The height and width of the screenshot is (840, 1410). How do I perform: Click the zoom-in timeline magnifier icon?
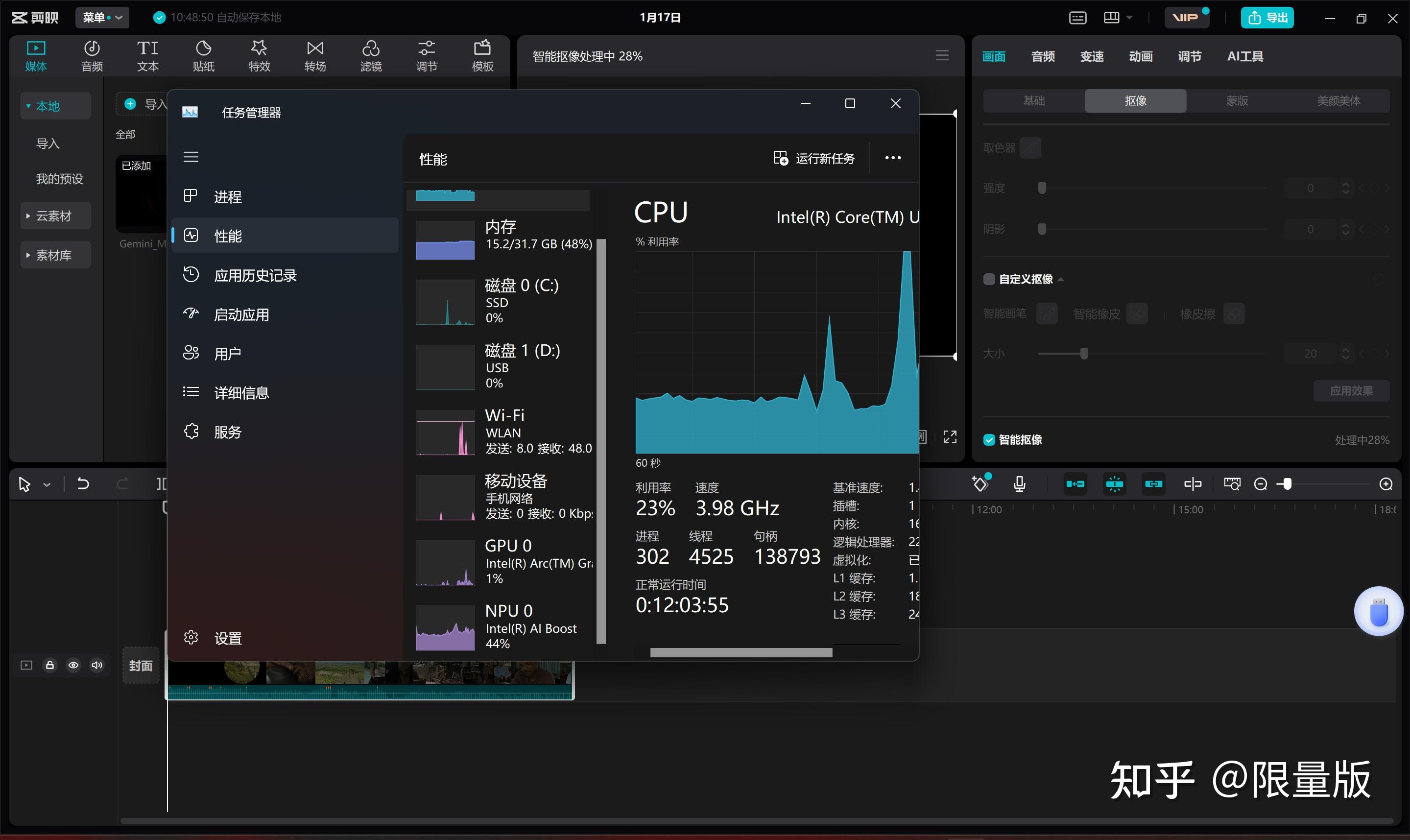pos(1386,484)
